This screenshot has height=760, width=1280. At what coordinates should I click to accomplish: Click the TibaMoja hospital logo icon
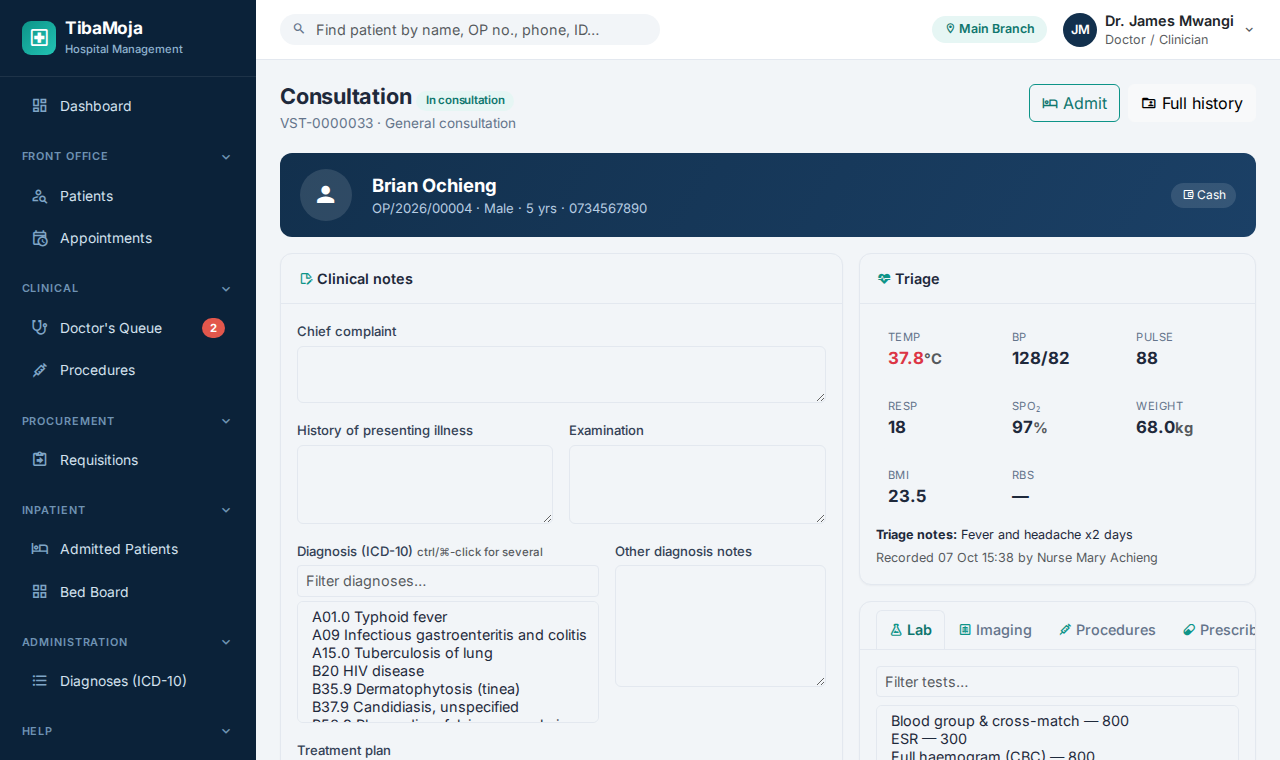coord(39,38)
